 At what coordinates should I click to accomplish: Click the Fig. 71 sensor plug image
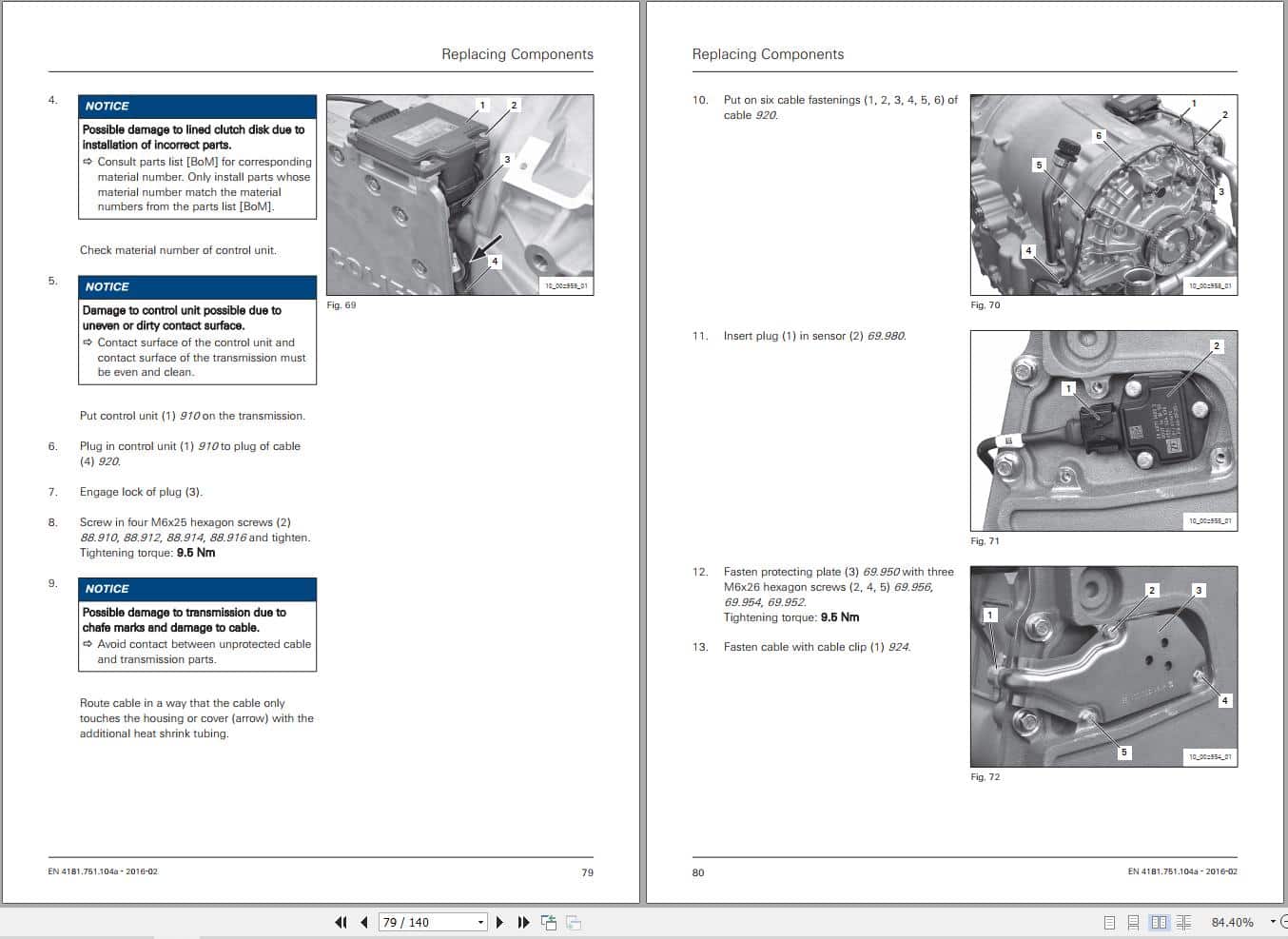click(x=1103, y=430)
